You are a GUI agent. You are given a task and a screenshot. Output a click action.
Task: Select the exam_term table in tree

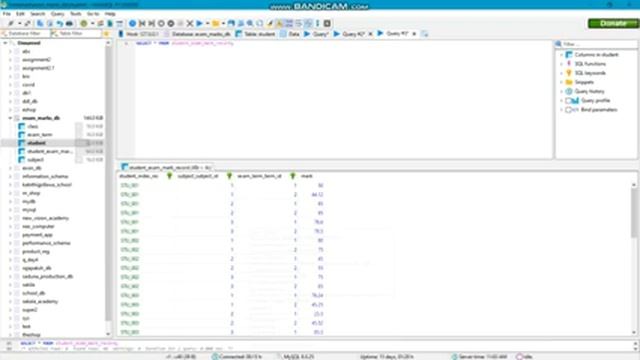(40, 135)
